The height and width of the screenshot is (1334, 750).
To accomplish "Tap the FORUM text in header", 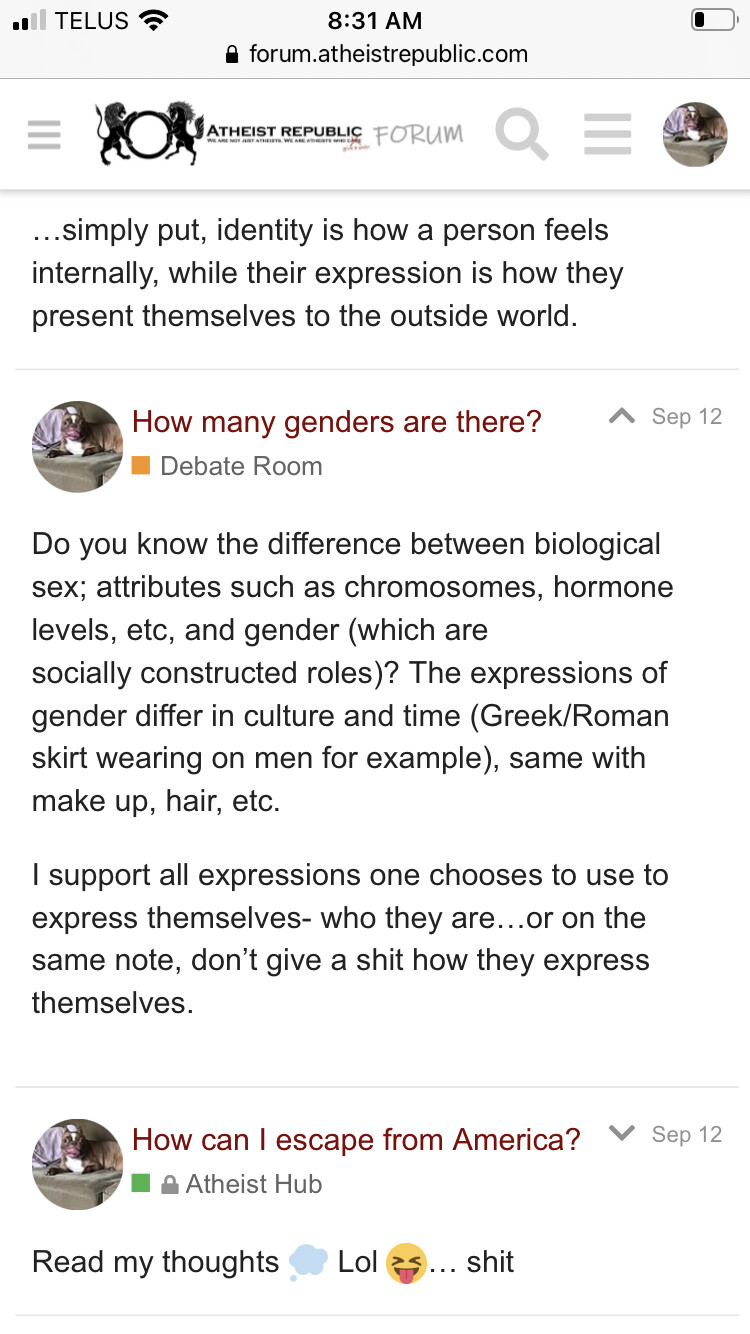I will coord(418,134).
